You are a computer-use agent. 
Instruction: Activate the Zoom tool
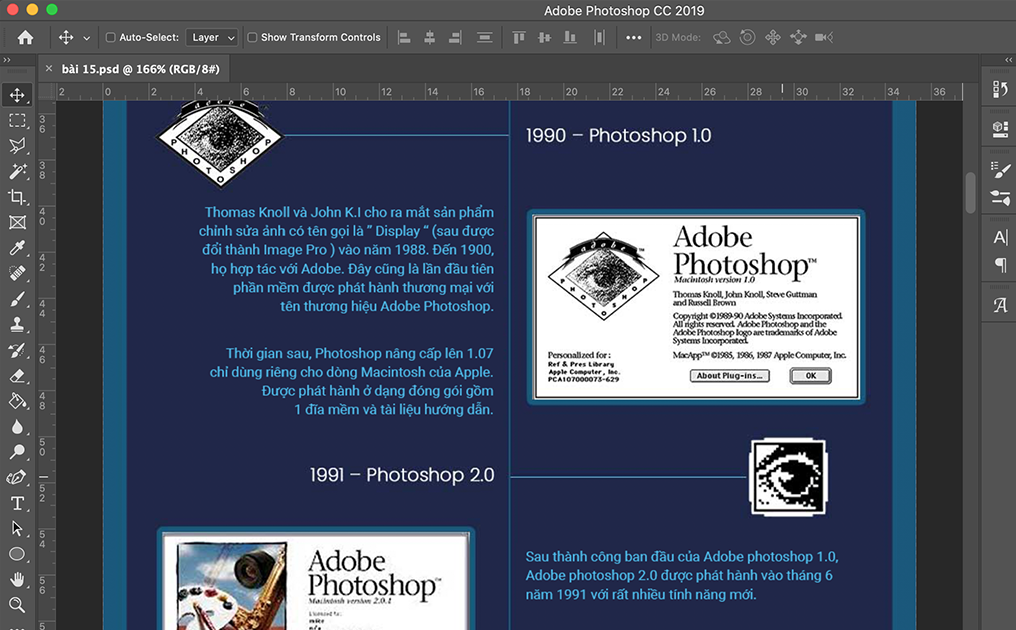tap(15, 604)
